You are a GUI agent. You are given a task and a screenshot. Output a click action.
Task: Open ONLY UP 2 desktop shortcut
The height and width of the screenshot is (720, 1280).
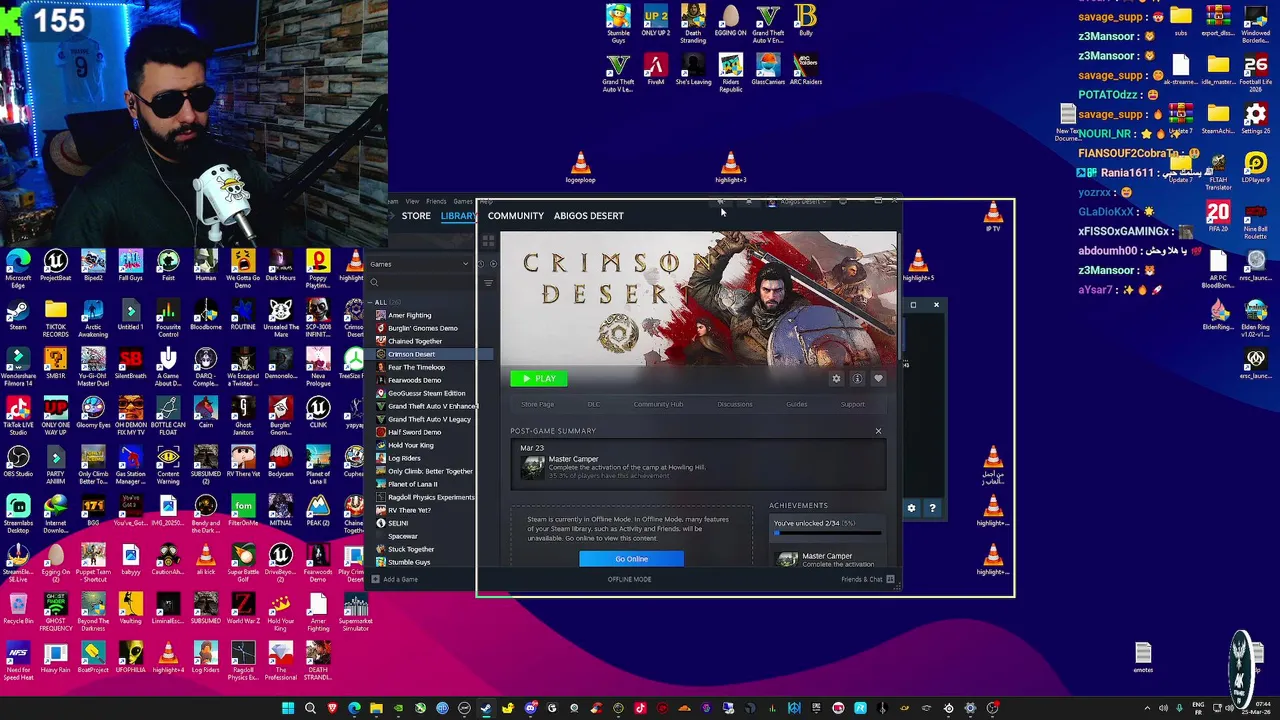[x=655, y=22]
